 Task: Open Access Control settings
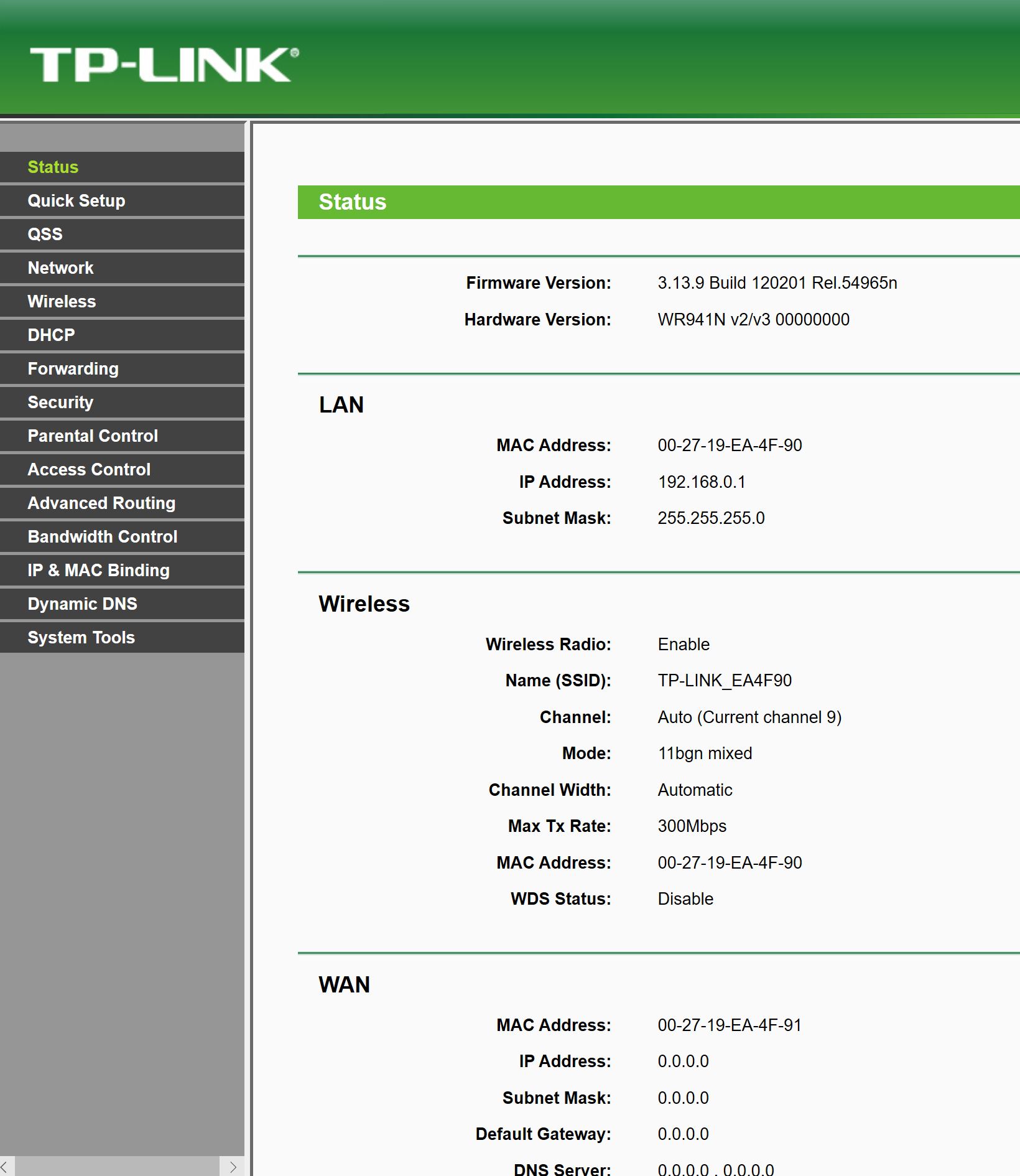[122, 469]
